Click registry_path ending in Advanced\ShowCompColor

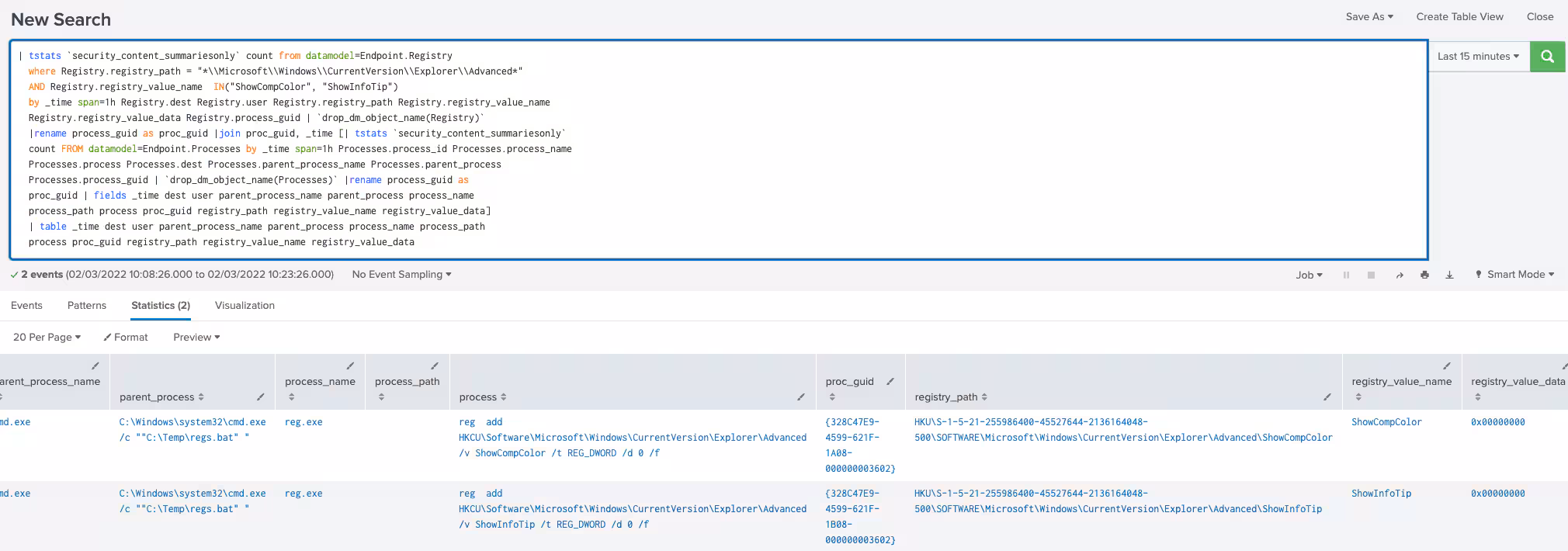(x=1123, y=430)
